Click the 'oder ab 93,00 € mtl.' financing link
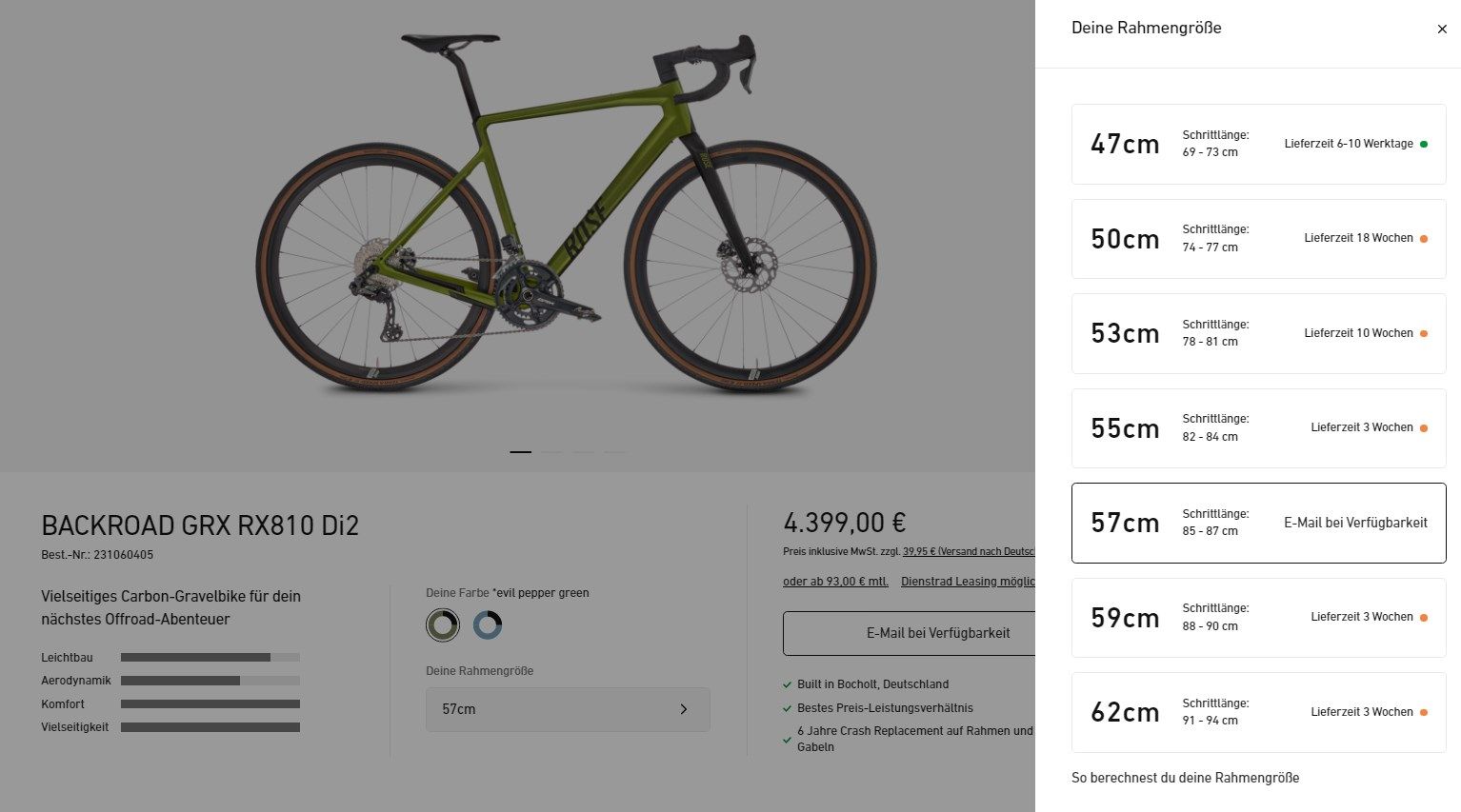 pyautogui.click(x=835, y=582)
